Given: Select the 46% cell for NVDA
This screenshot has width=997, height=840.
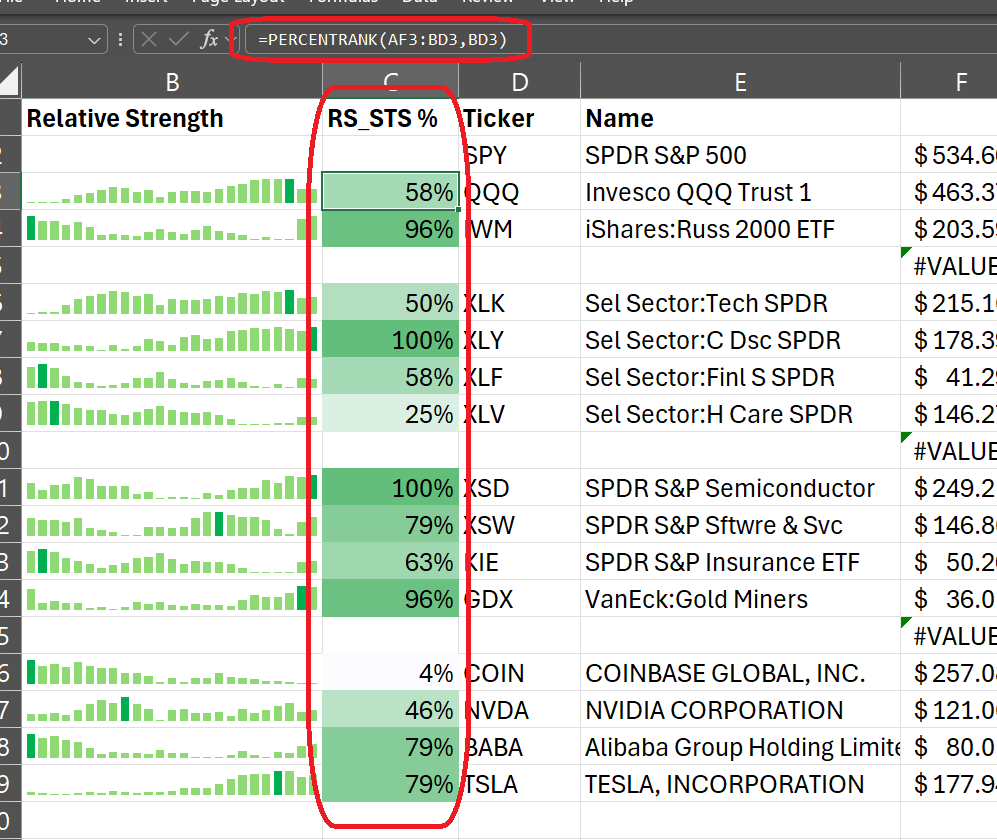Looking at the screenshot, I should [x=390, y=710].
